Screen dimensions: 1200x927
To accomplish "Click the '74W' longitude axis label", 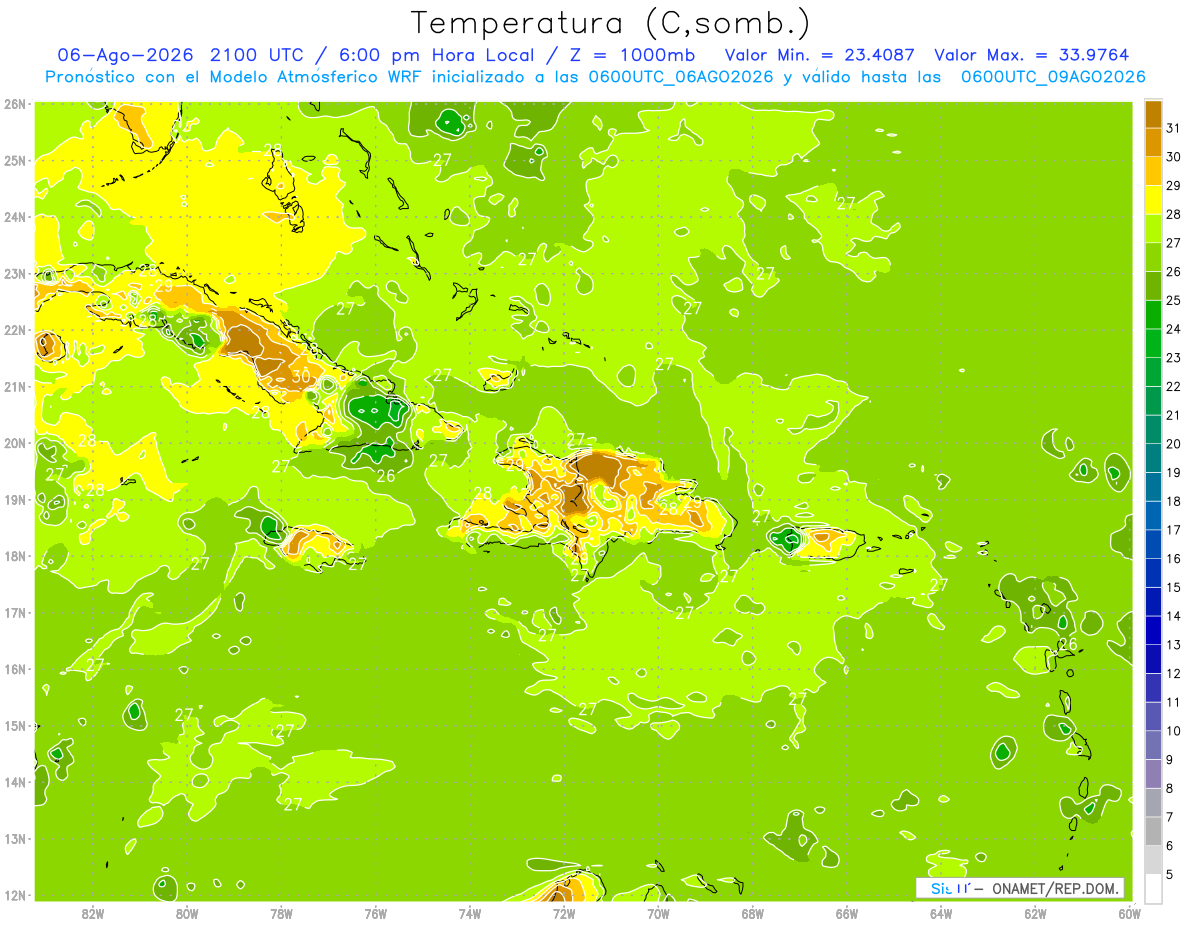I will [x=470, y=913].
